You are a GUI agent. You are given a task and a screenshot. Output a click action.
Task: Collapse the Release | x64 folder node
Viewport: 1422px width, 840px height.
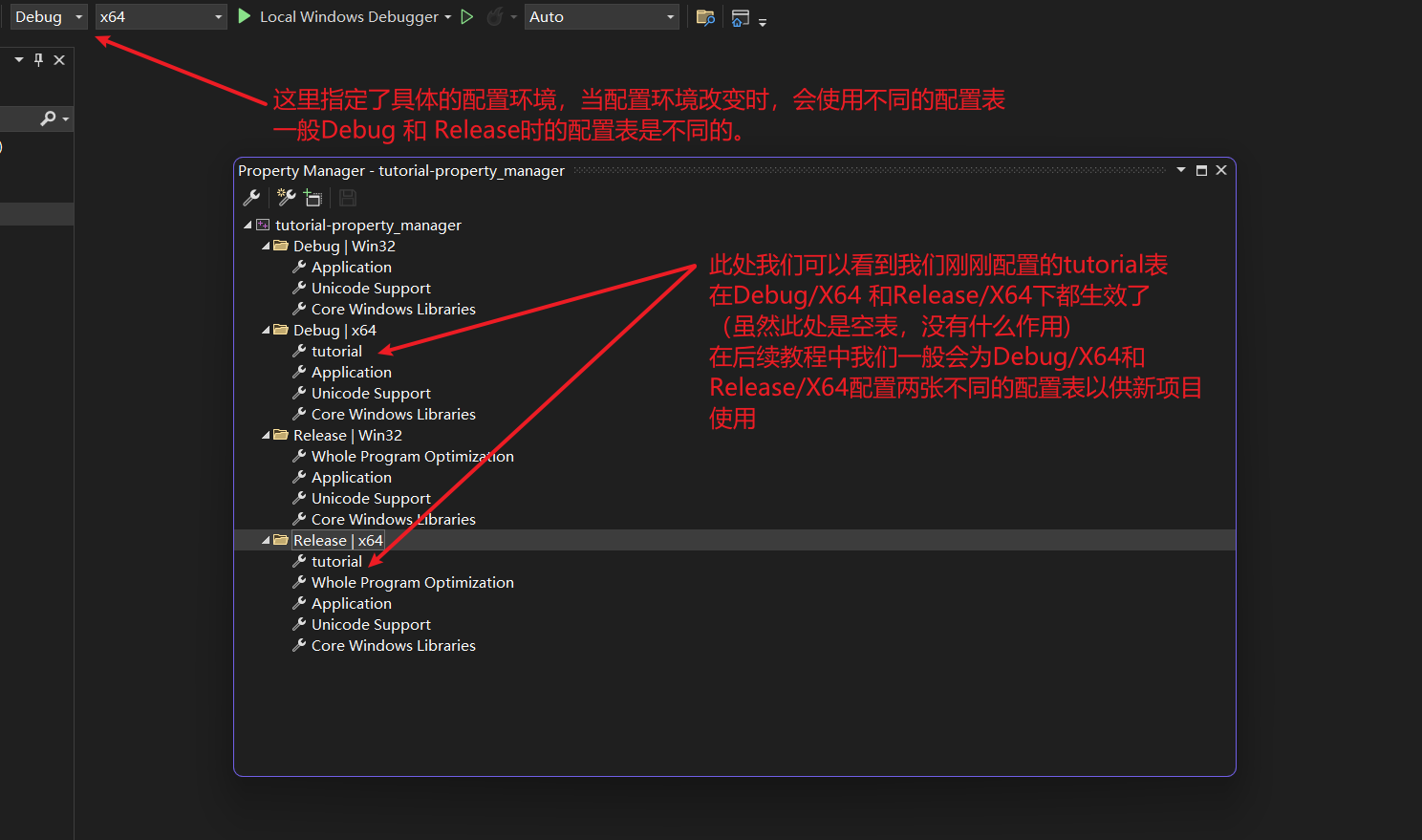click(x=266, y=541)
